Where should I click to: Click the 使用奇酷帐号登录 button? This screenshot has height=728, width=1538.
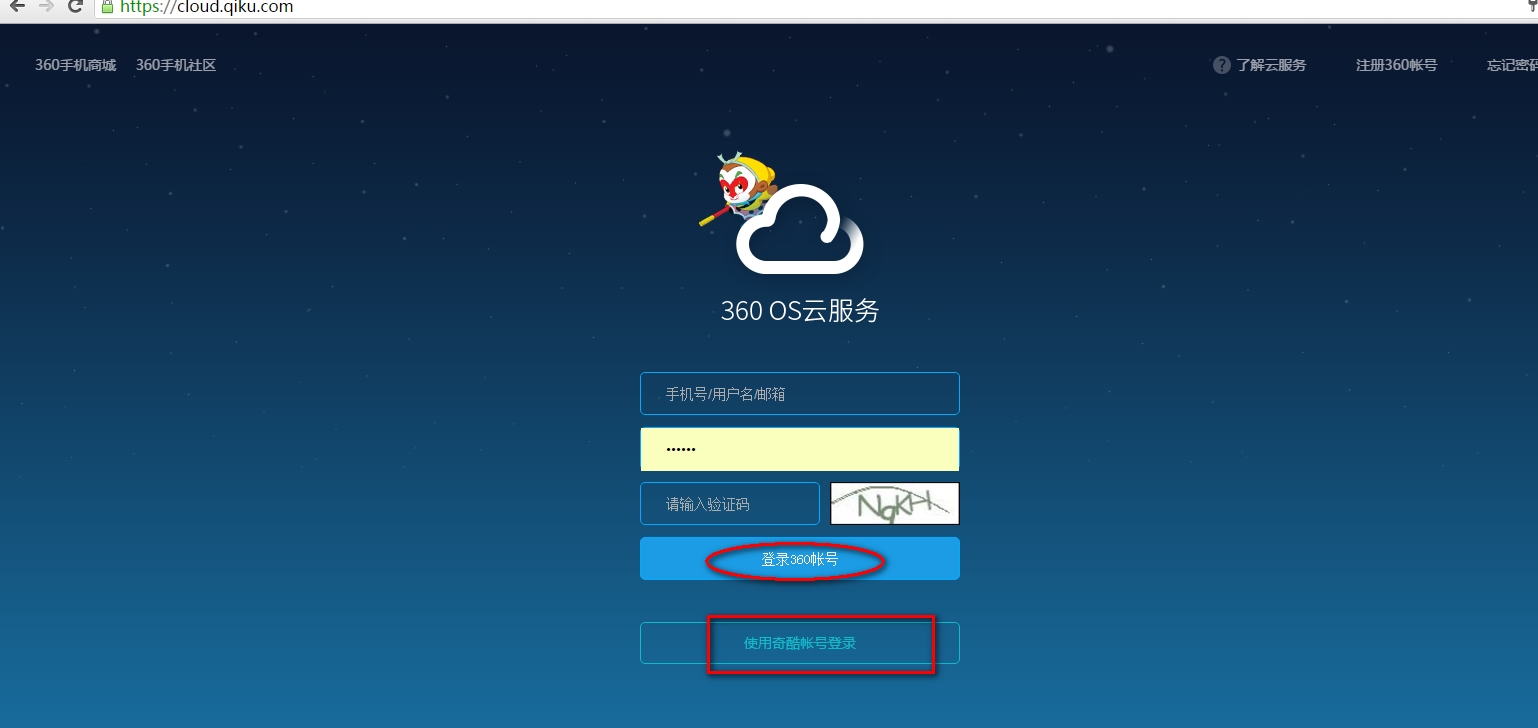(x=800, y=643)
